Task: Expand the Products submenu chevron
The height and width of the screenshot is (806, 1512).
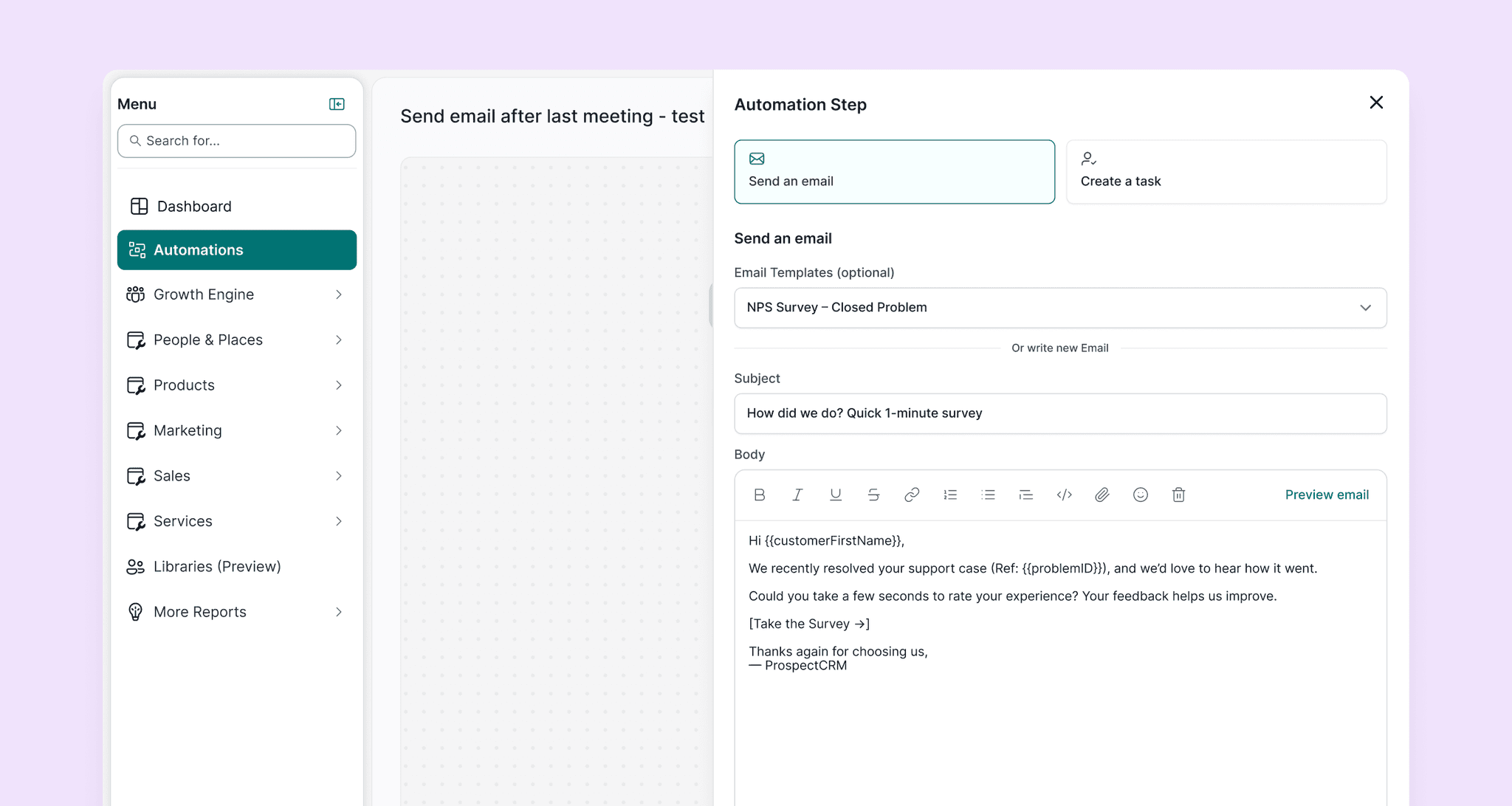Action: tap(339, 385)
